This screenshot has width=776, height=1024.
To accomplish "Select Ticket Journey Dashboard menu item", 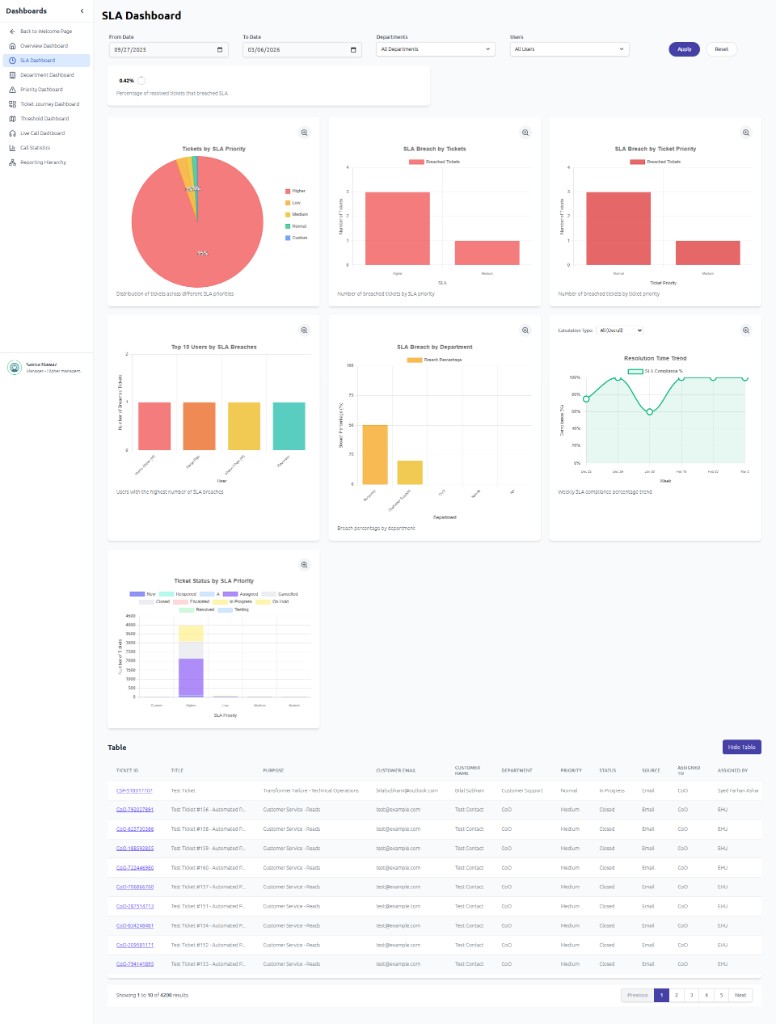I will click(50, 104).
